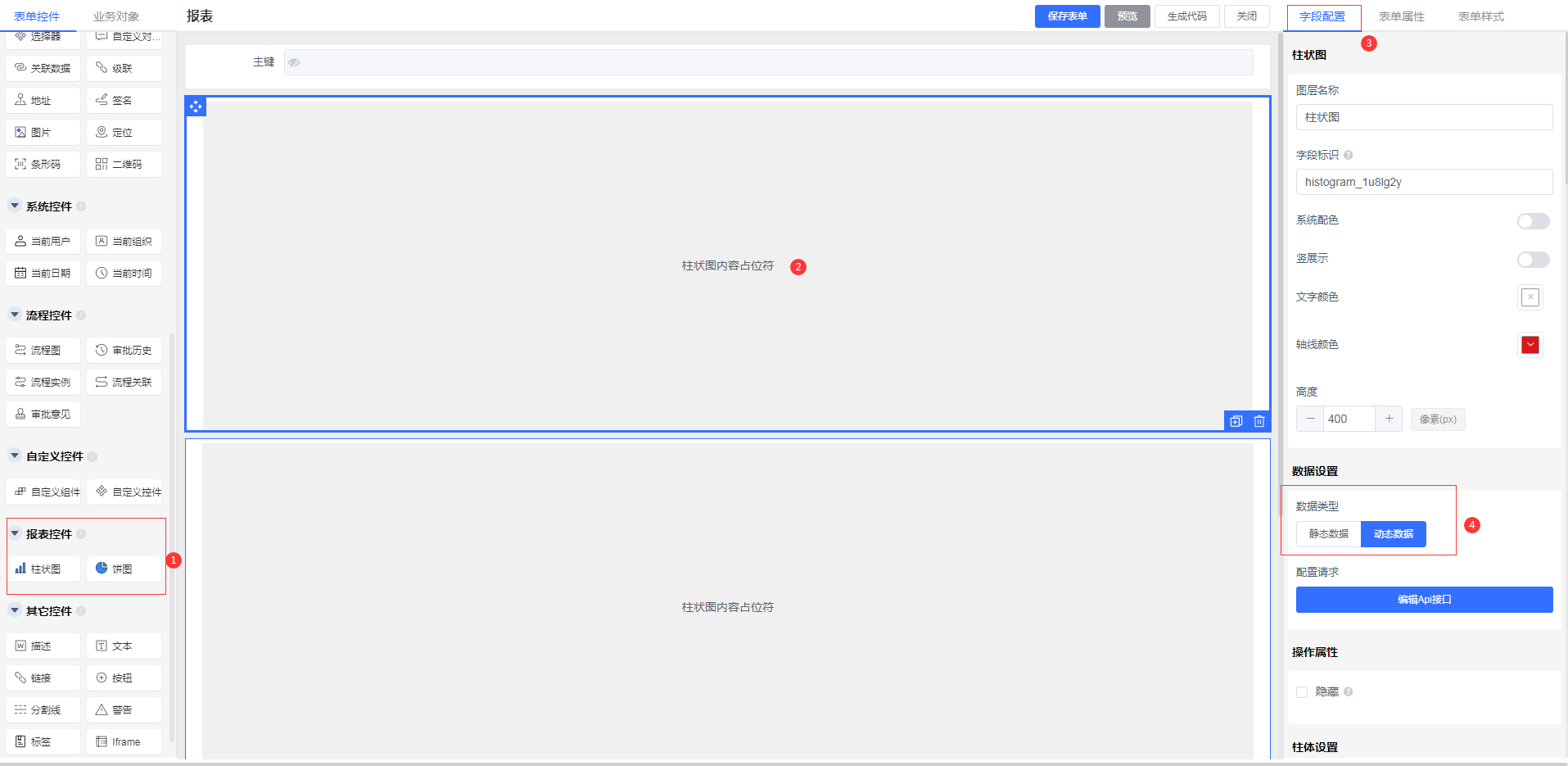
Task: Click the 图层名称 input field
Action: coord(1424,117)
